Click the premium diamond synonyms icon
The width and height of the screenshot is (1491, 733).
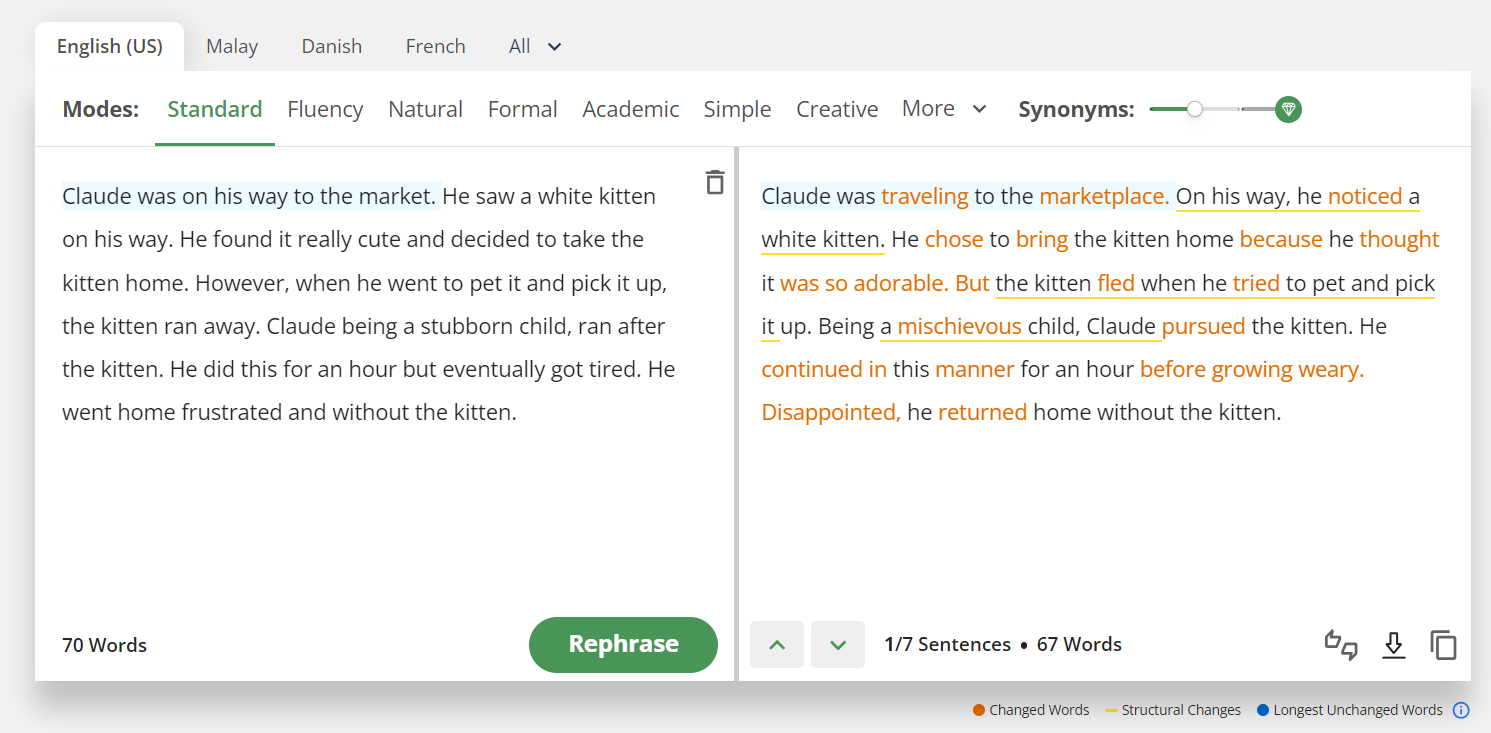[x=1288, y=110]
